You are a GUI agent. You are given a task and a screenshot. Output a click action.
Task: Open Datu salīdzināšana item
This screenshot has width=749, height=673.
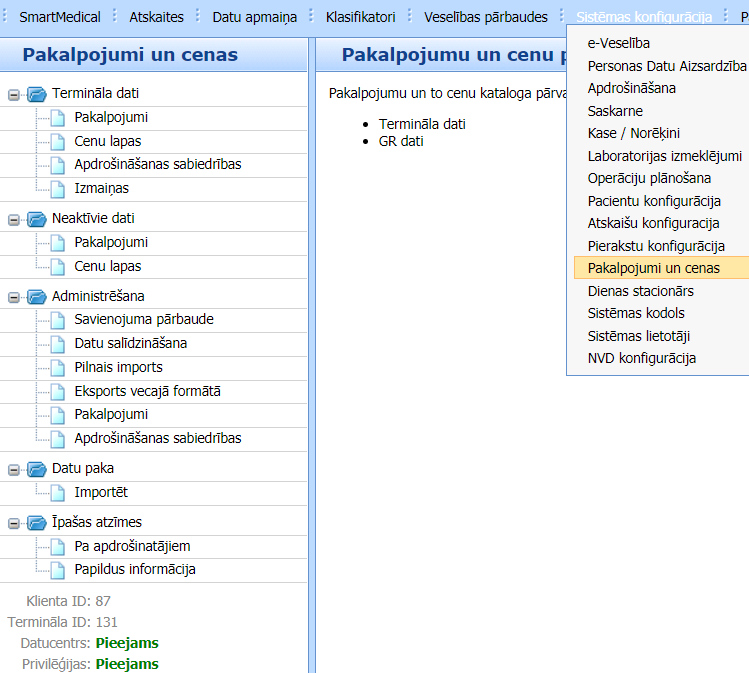130,343
